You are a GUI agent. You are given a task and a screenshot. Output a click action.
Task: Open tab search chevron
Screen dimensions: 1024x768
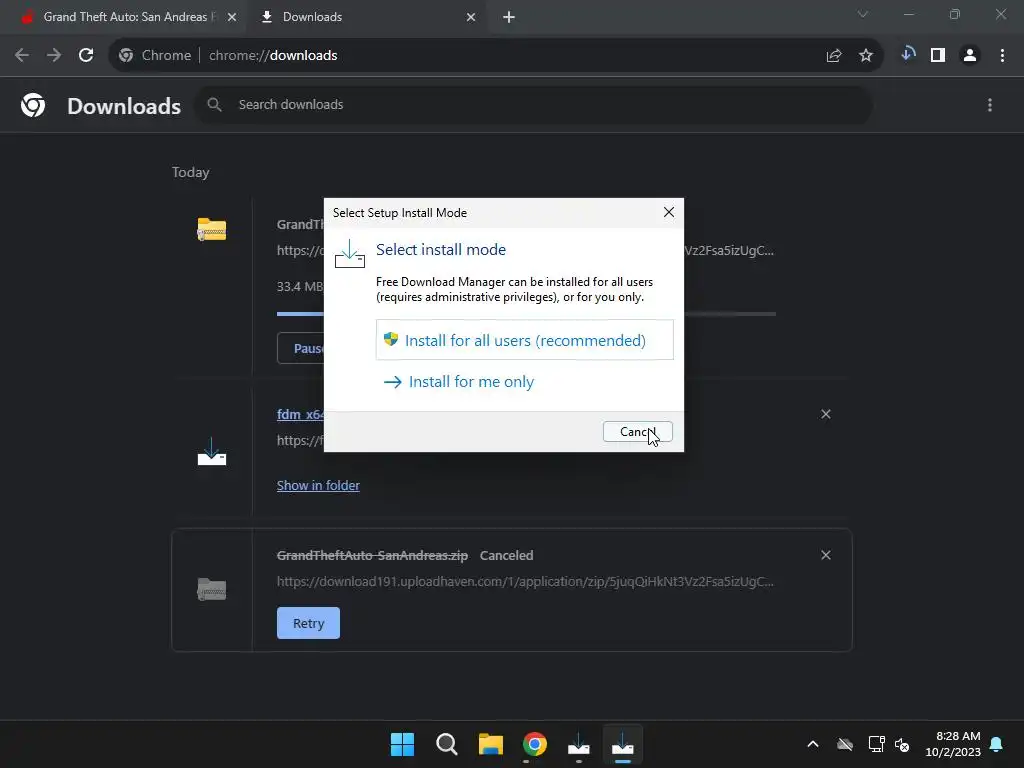(x=862, y=14)
